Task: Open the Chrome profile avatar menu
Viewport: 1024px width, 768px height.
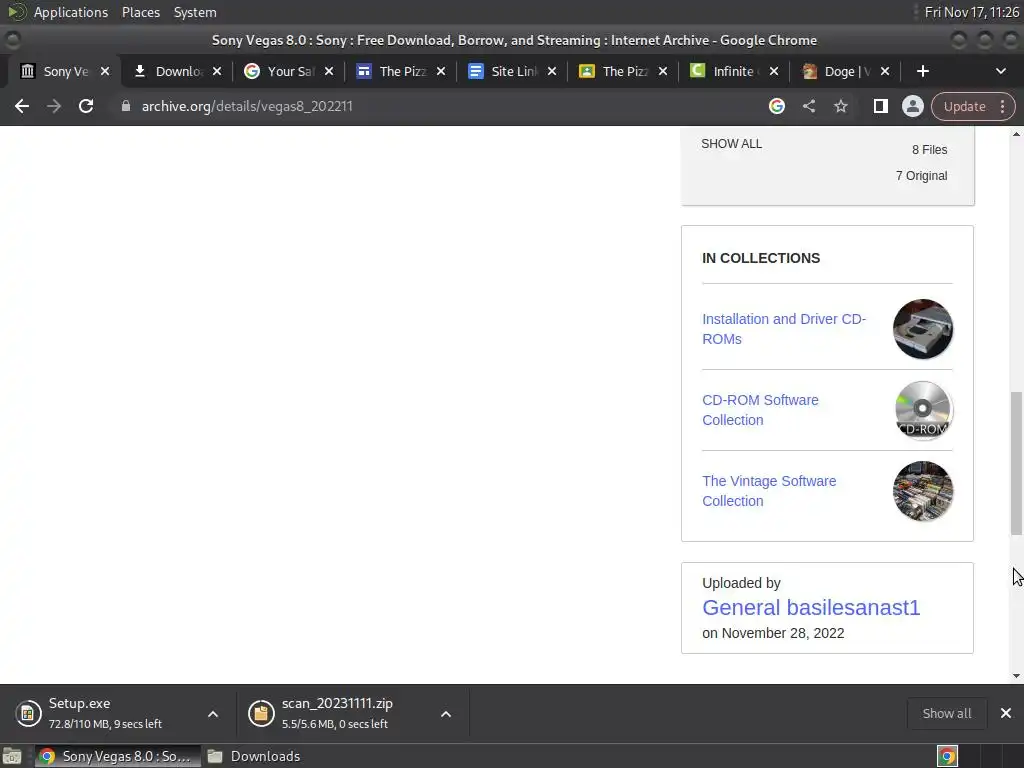Action: 912,106
